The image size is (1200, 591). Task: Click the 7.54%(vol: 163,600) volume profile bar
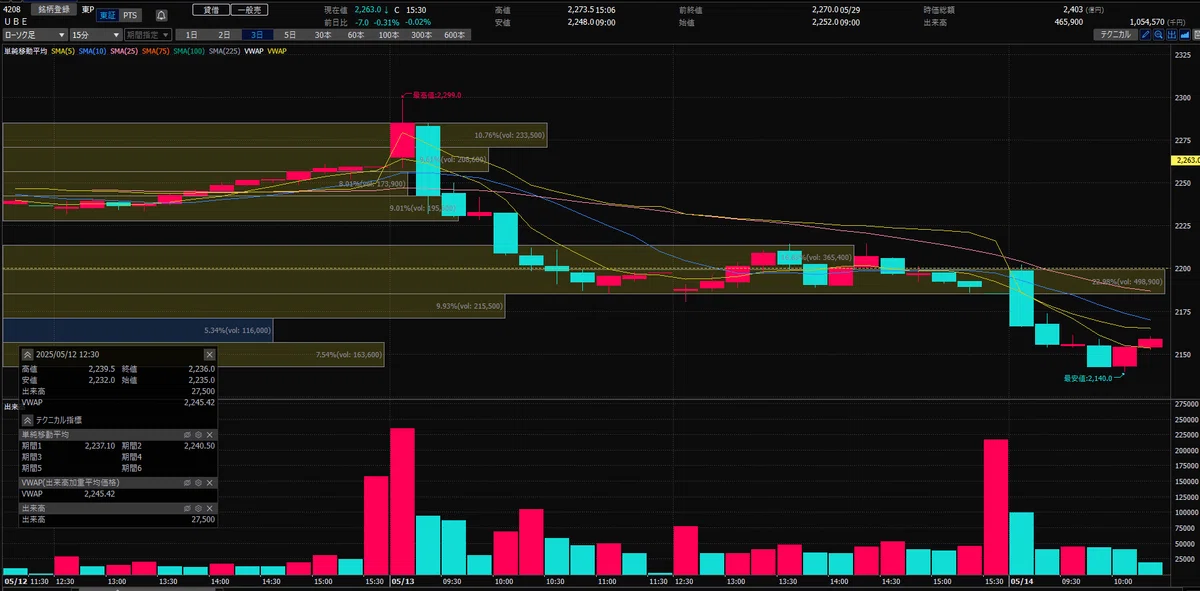[193, 354]
